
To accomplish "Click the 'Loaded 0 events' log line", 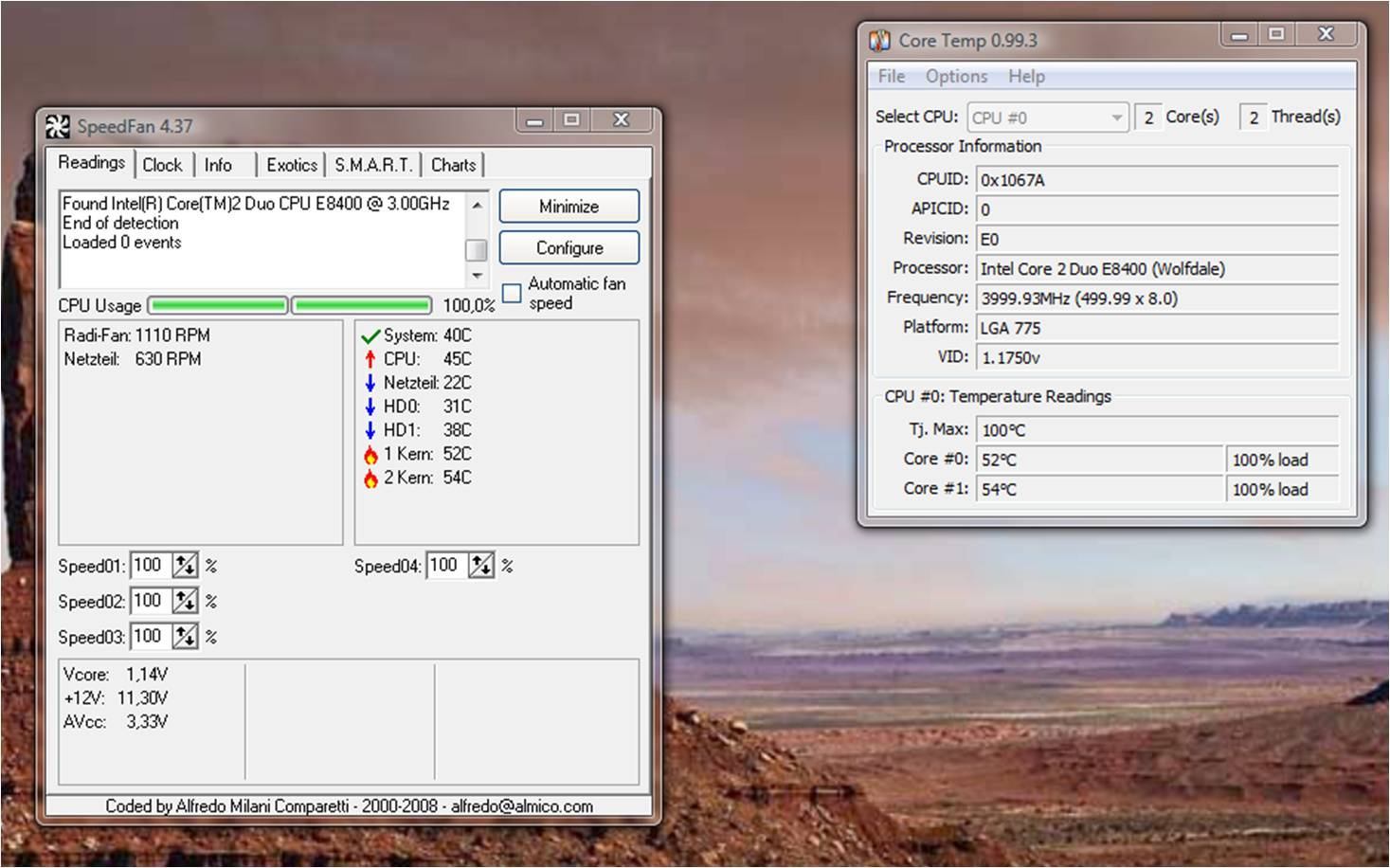I will pyautogui.click(x=122, y=243).
